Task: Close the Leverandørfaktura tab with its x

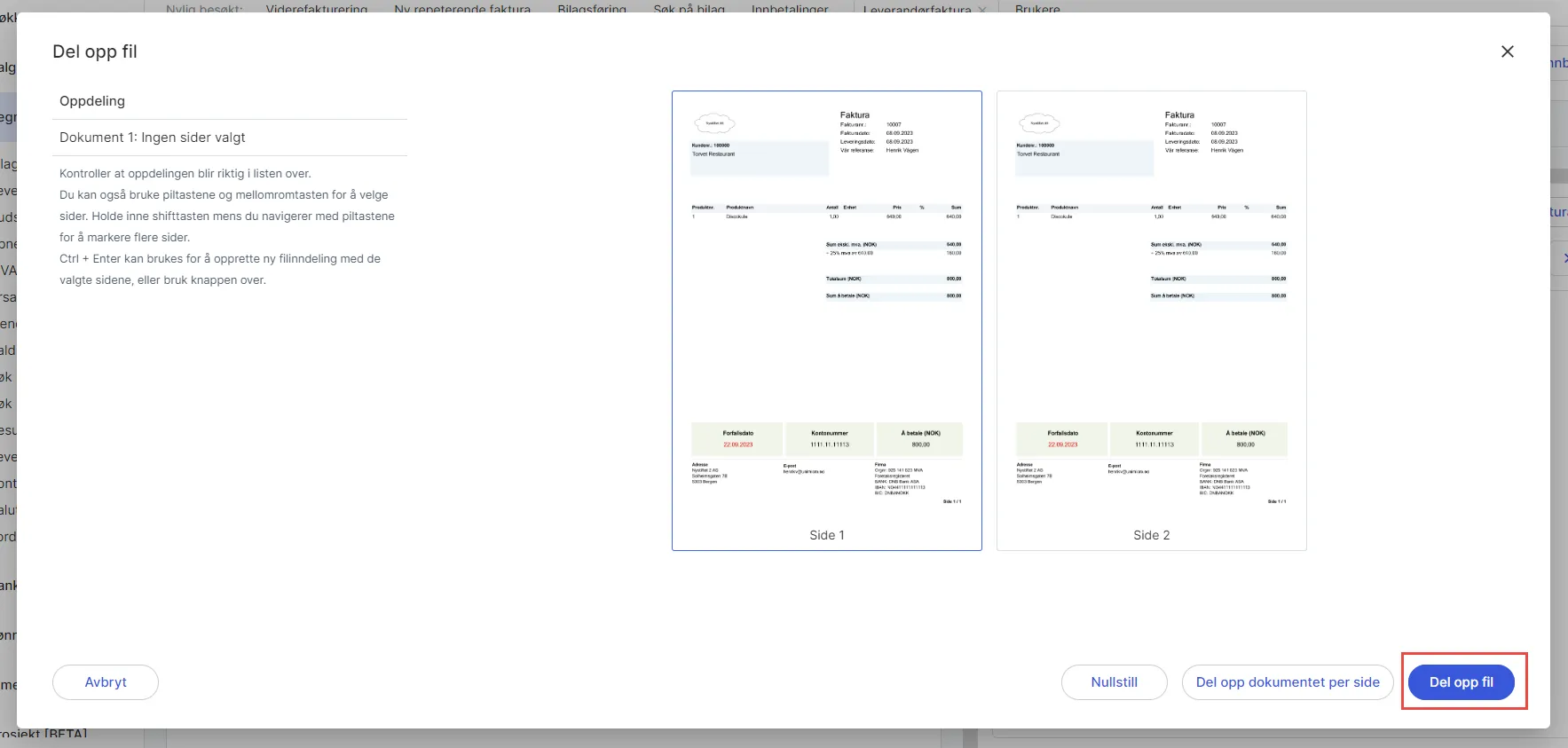Action: pyautogui.click(x=981, y=9)
